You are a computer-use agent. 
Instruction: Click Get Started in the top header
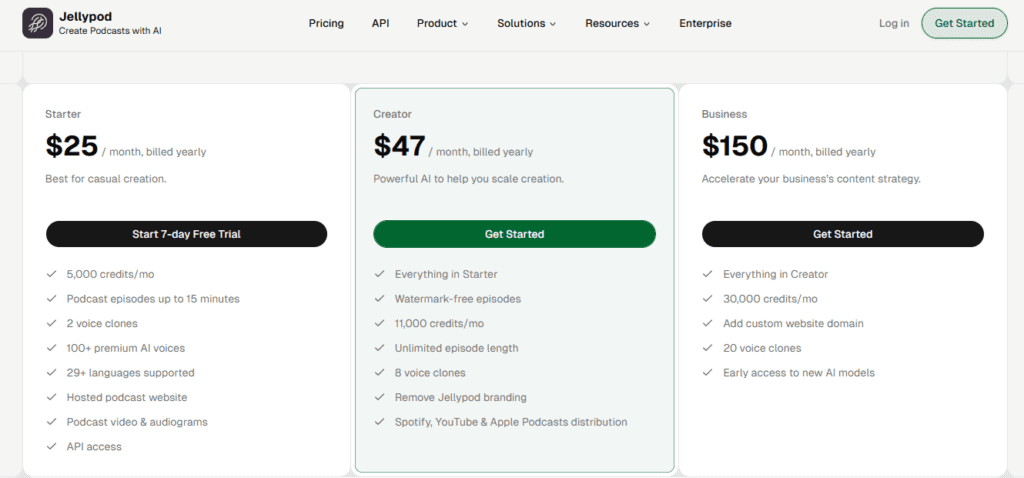tap(963, 23)
